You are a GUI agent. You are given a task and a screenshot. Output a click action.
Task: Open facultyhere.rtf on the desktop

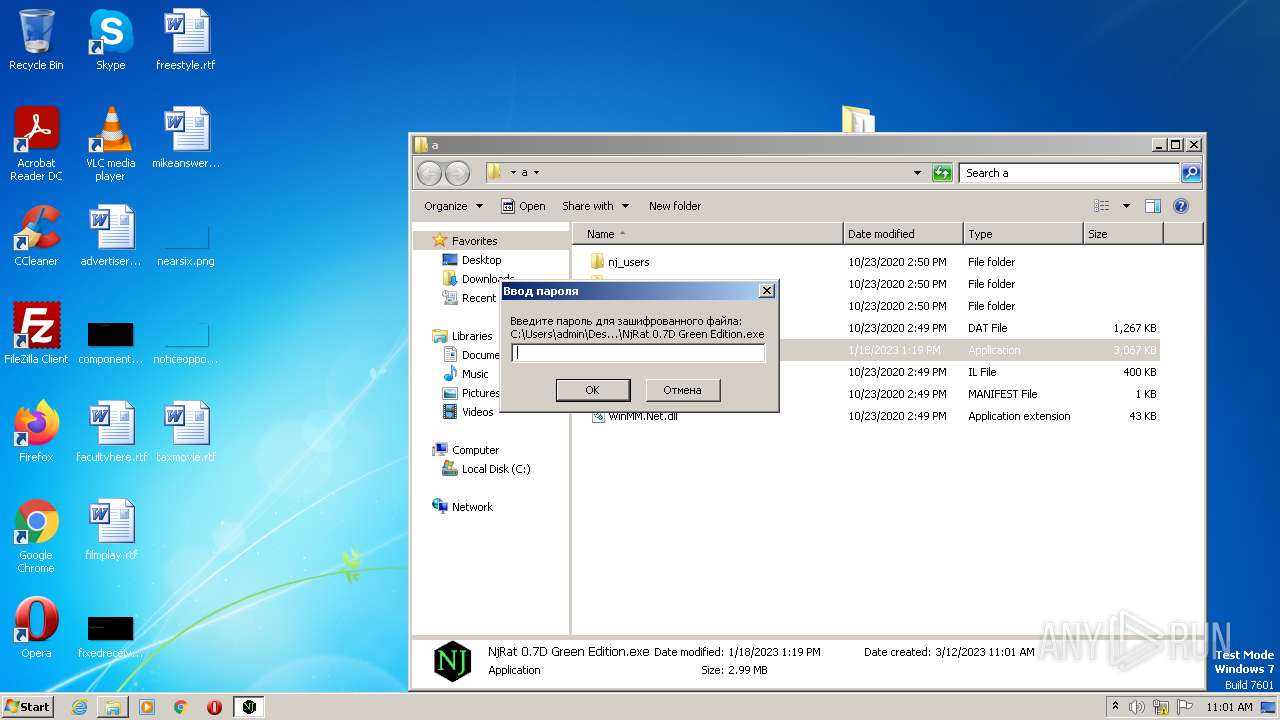(110, 432)
